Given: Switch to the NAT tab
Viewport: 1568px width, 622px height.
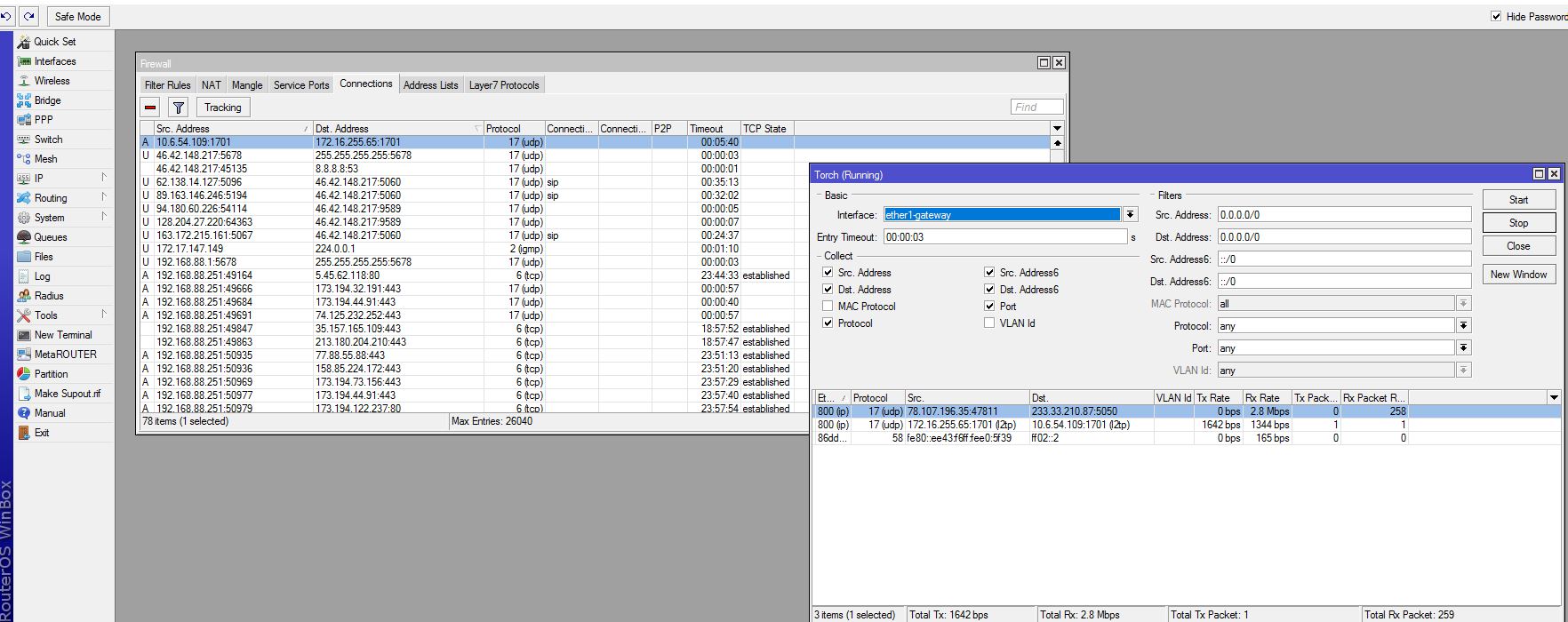Looking at the screenshot, I should coord(211,85).
